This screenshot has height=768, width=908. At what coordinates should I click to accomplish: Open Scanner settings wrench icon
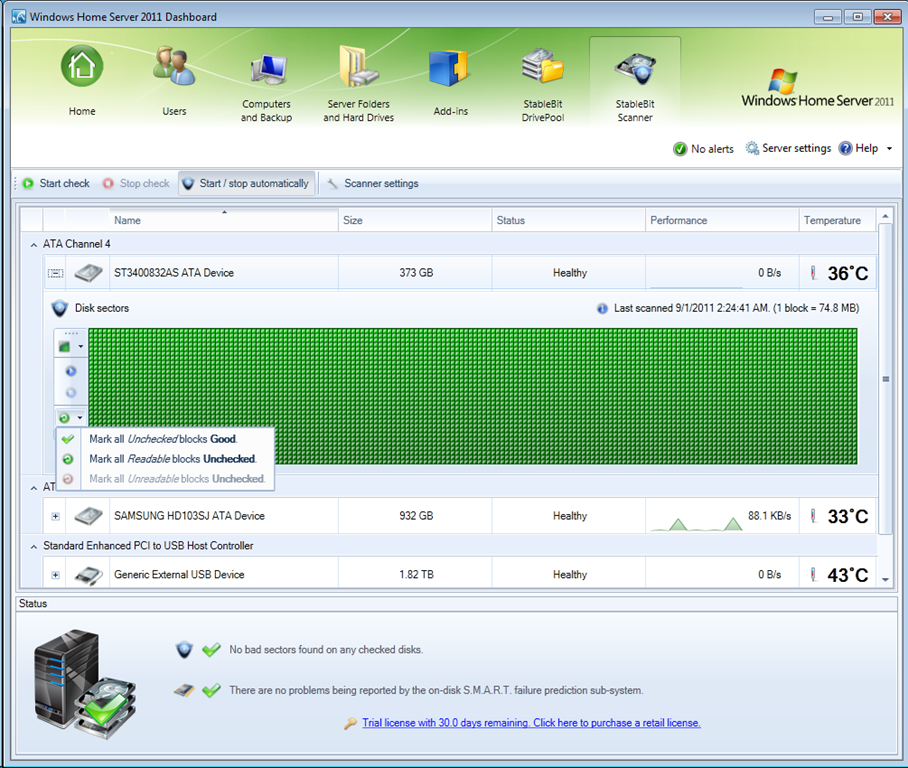[x=332, y=184]
